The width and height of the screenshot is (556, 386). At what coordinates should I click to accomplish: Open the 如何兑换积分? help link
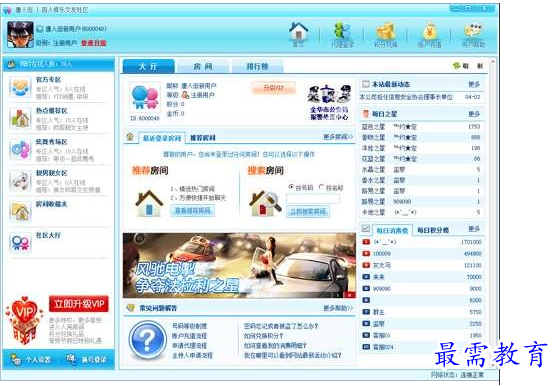point(263,335)
